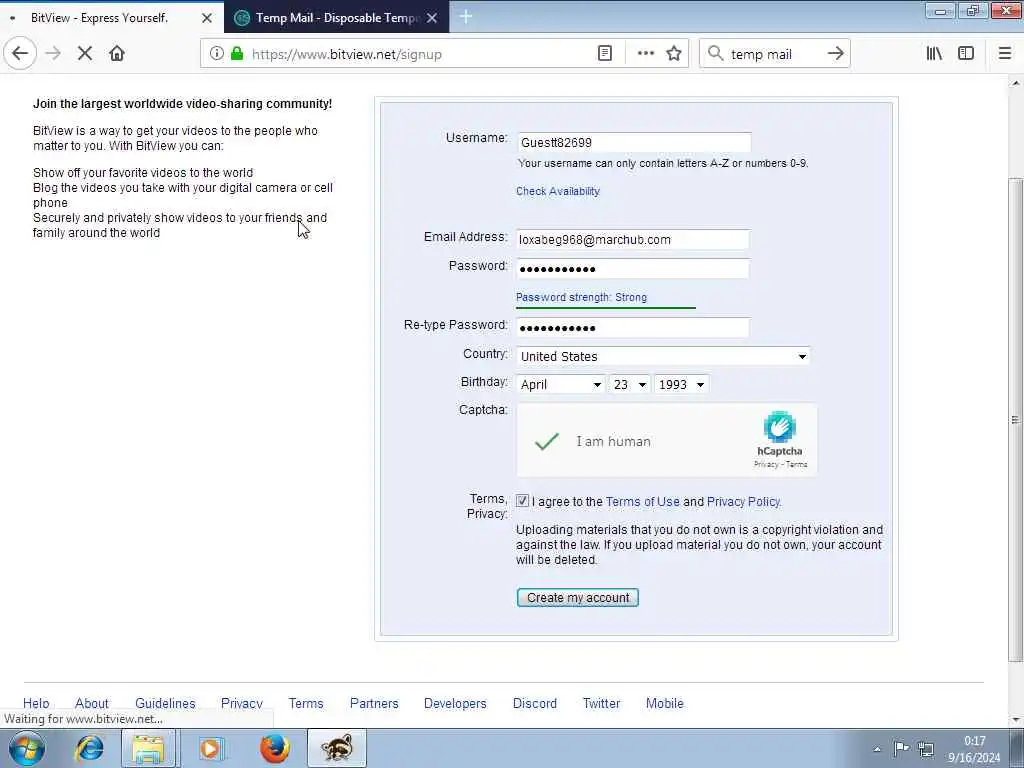
Task: Open the Country dropdown
Action: tap(663, 356)
